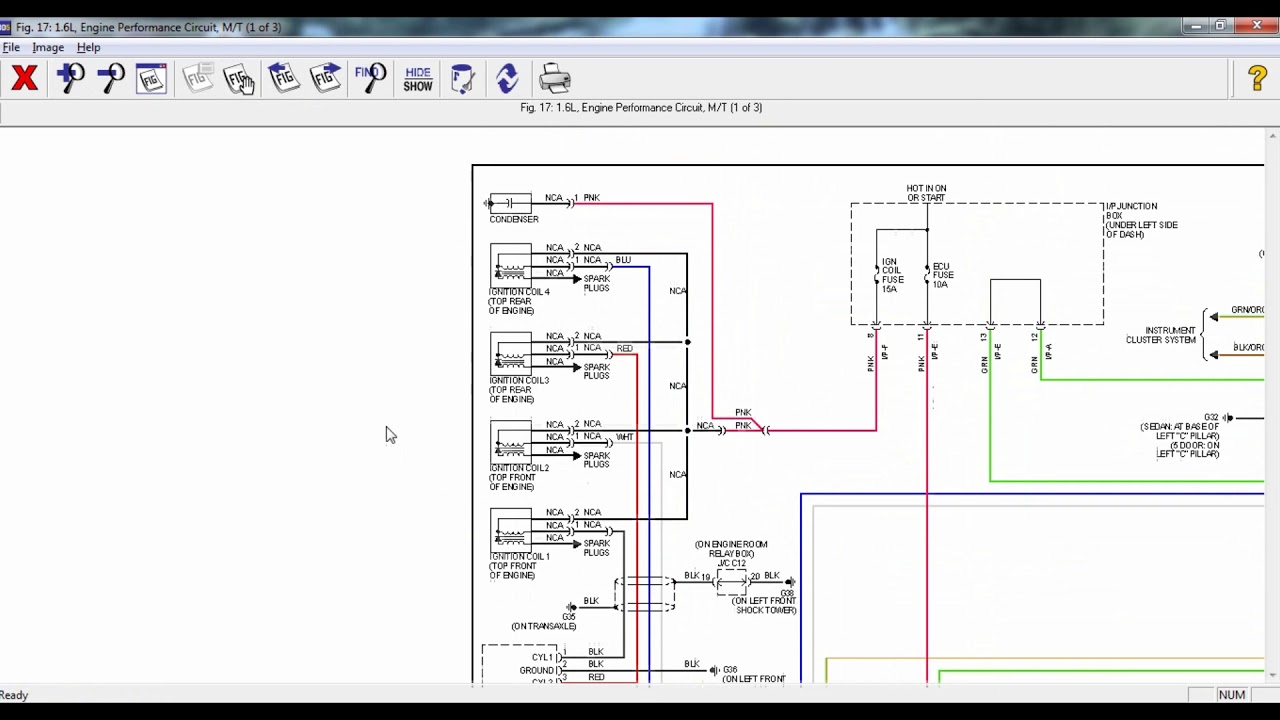Screen dimensions: 1280x720
Task: Click the figure caption below toolbar
Action: [x=641, y=107]
